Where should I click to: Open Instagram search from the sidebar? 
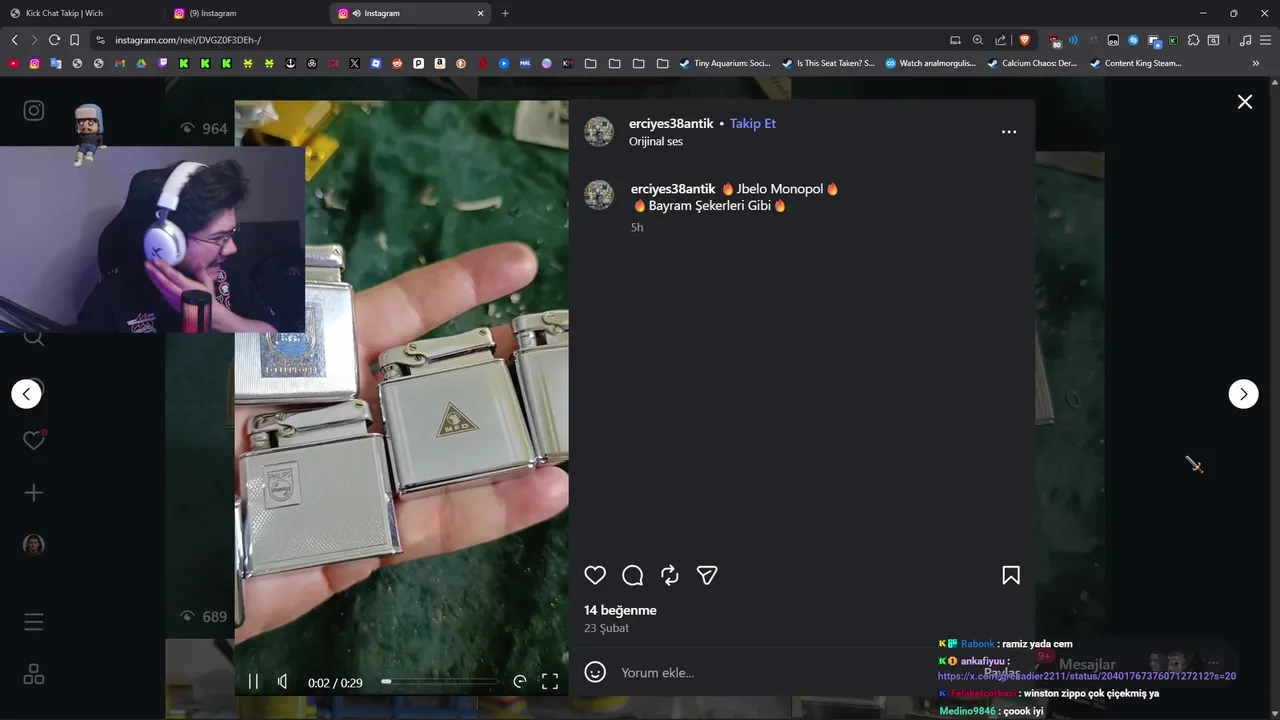34,337
